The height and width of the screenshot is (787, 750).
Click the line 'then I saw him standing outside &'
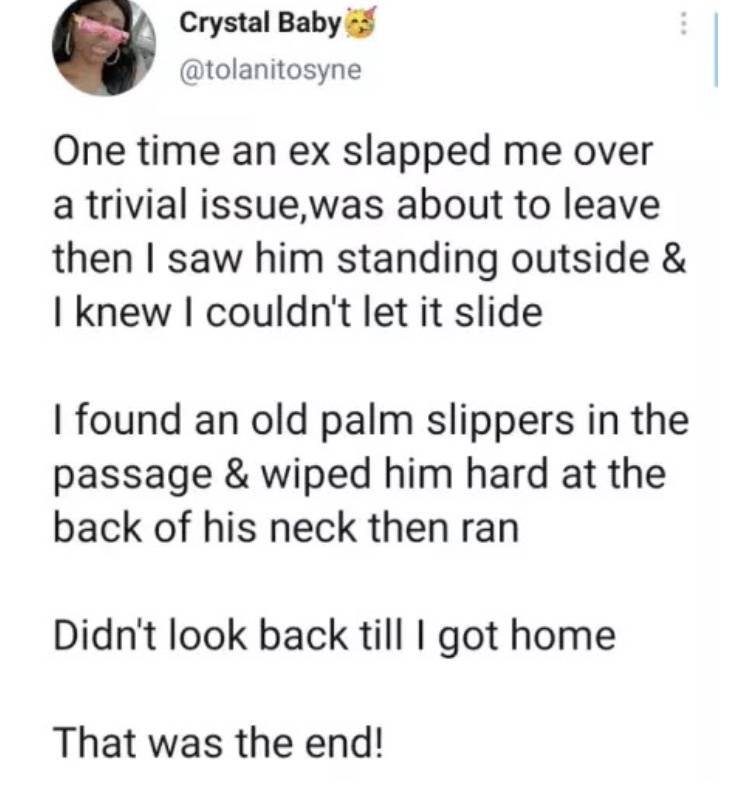(x=368, y=256)
